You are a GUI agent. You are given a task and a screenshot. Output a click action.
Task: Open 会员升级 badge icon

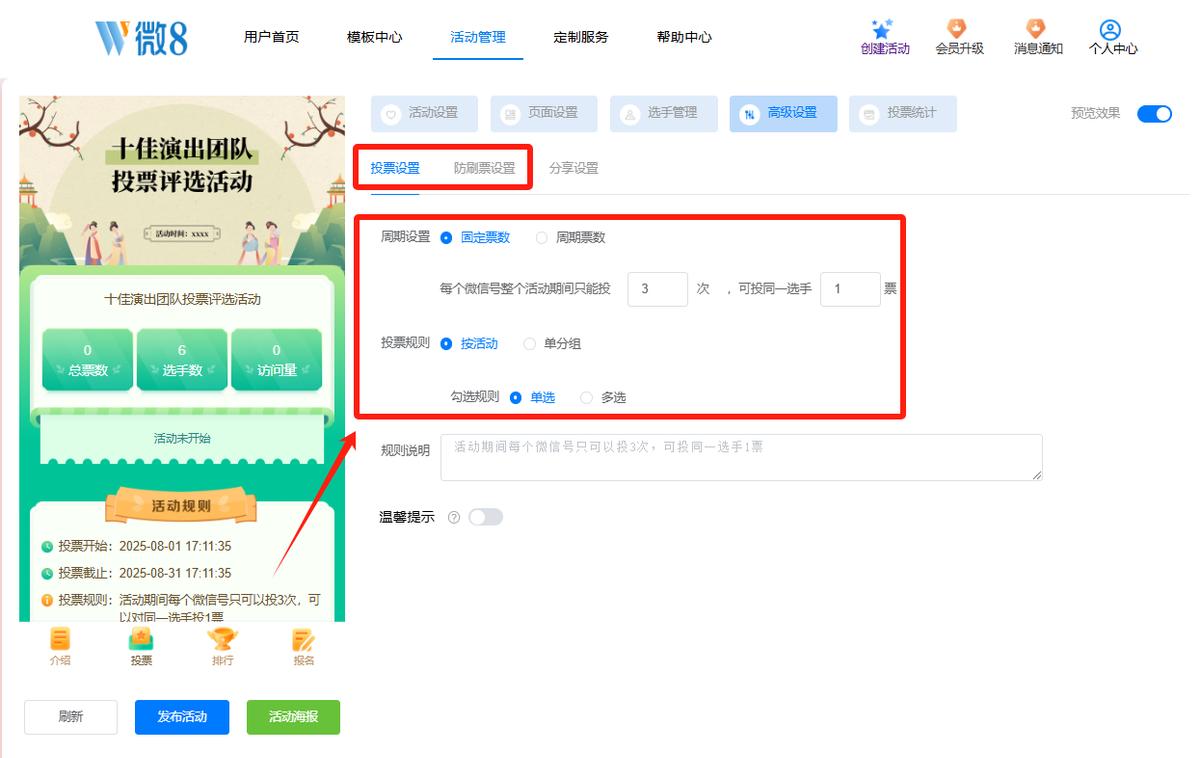pyautogui.click(x=957, y=29)
